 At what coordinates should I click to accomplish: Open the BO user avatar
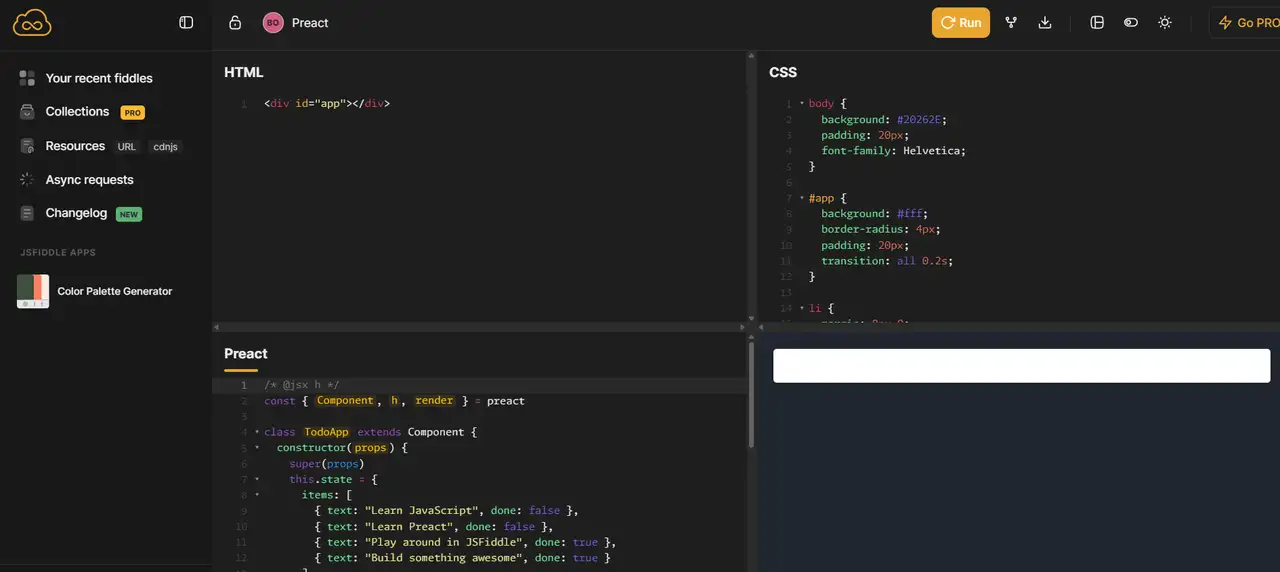[x=273, y=23]
